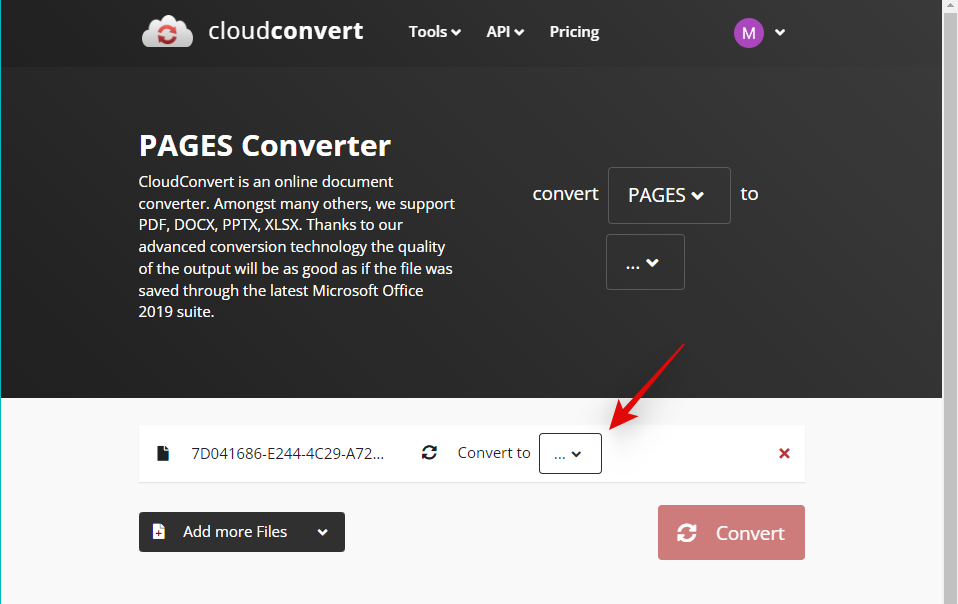Viewport: 958px width, 604px height.
Task: Open the purple M account avatar
Action: click(748, 32)
